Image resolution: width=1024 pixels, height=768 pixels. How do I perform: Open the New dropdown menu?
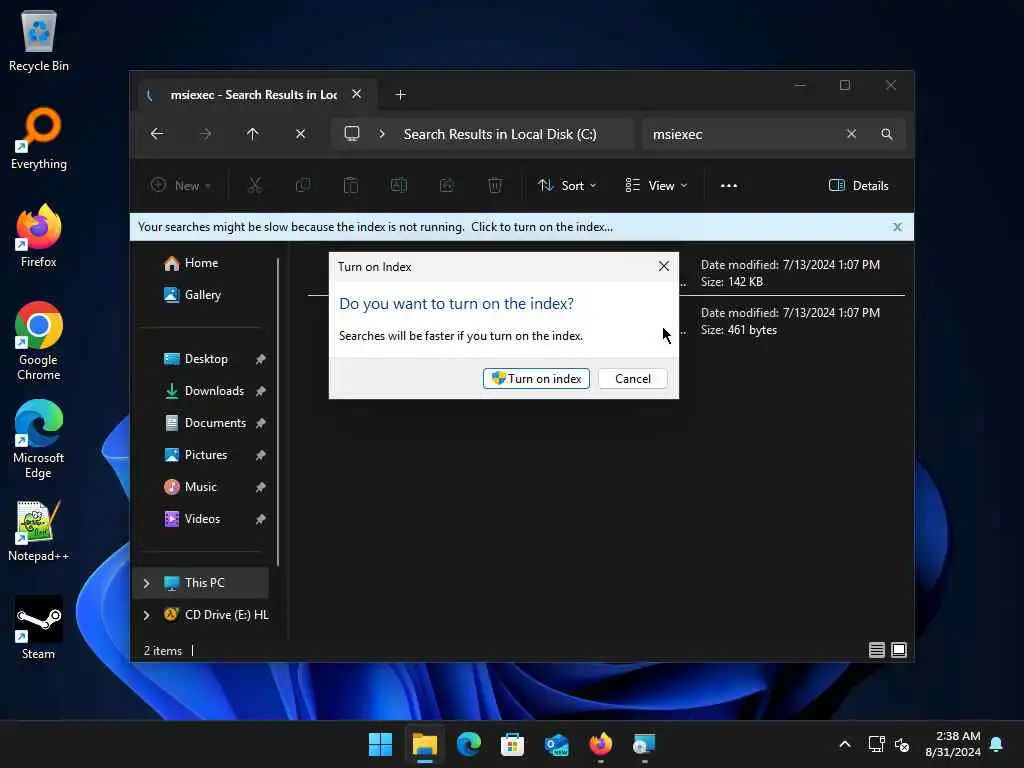click(x=181, y=185)
